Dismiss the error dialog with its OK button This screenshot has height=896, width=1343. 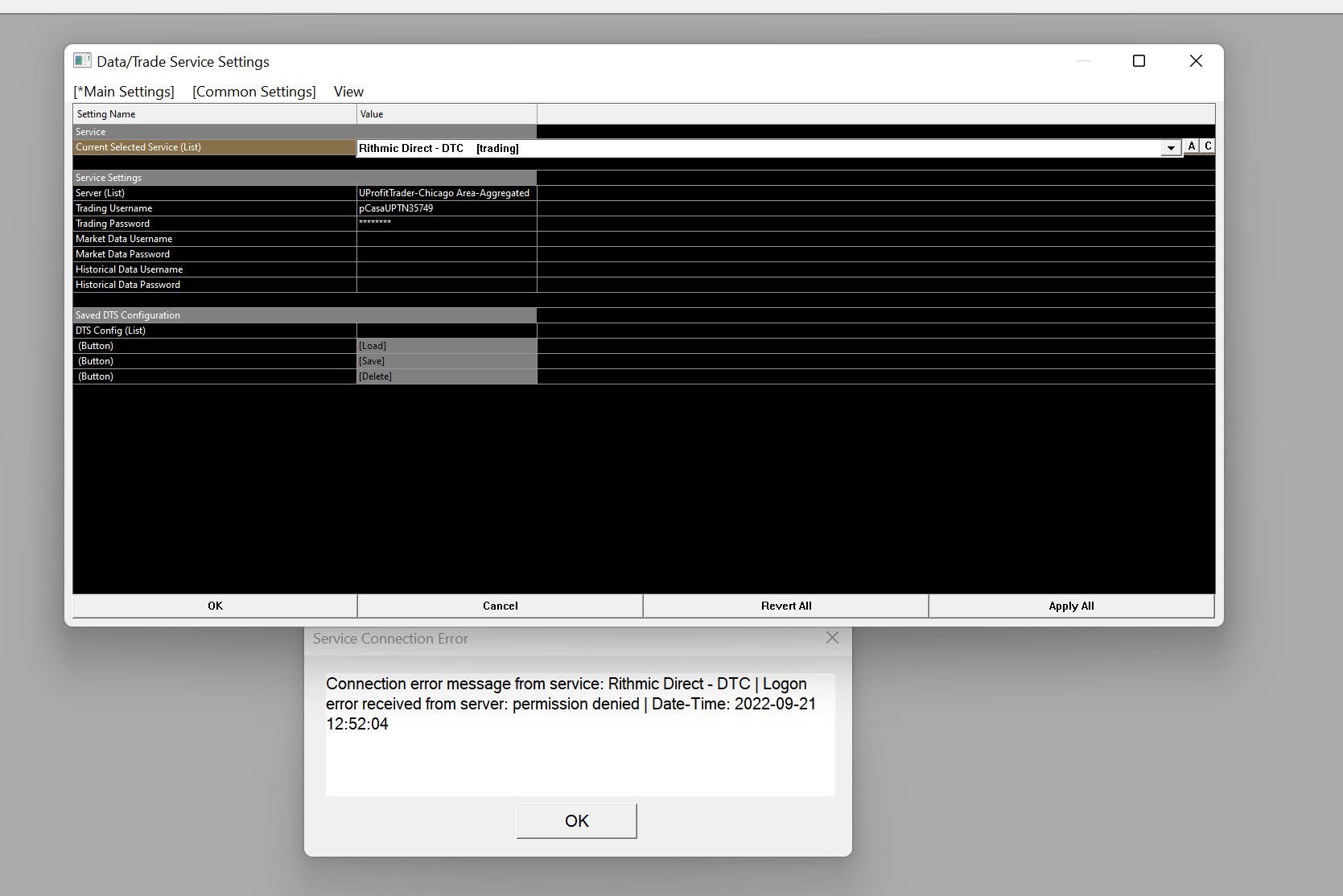tap(577, 820)
